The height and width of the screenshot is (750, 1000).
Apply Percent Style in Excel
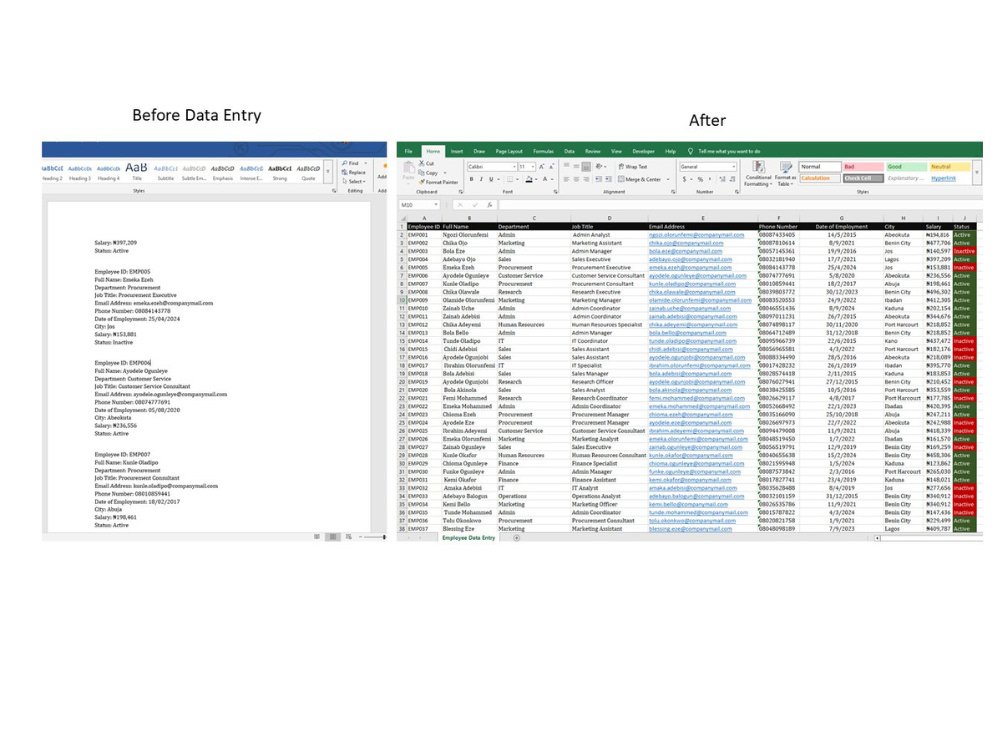point(700,179)
